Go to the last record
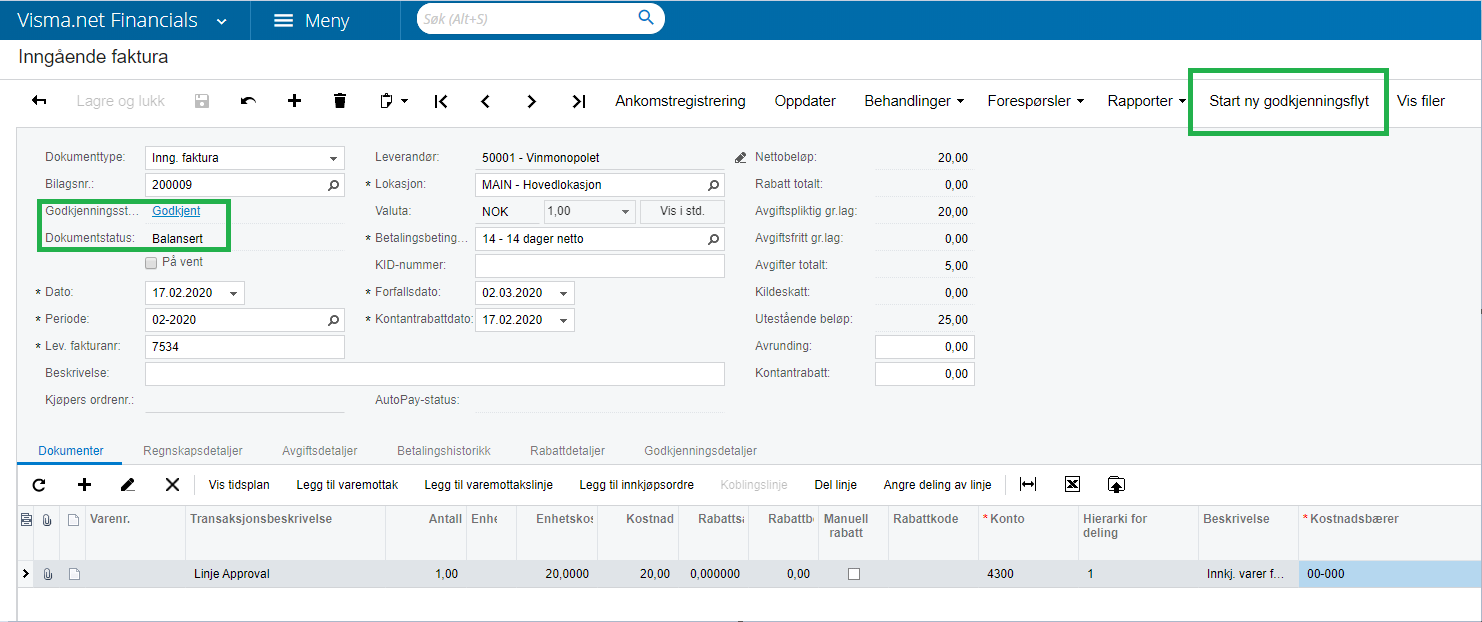 point(579,101)
